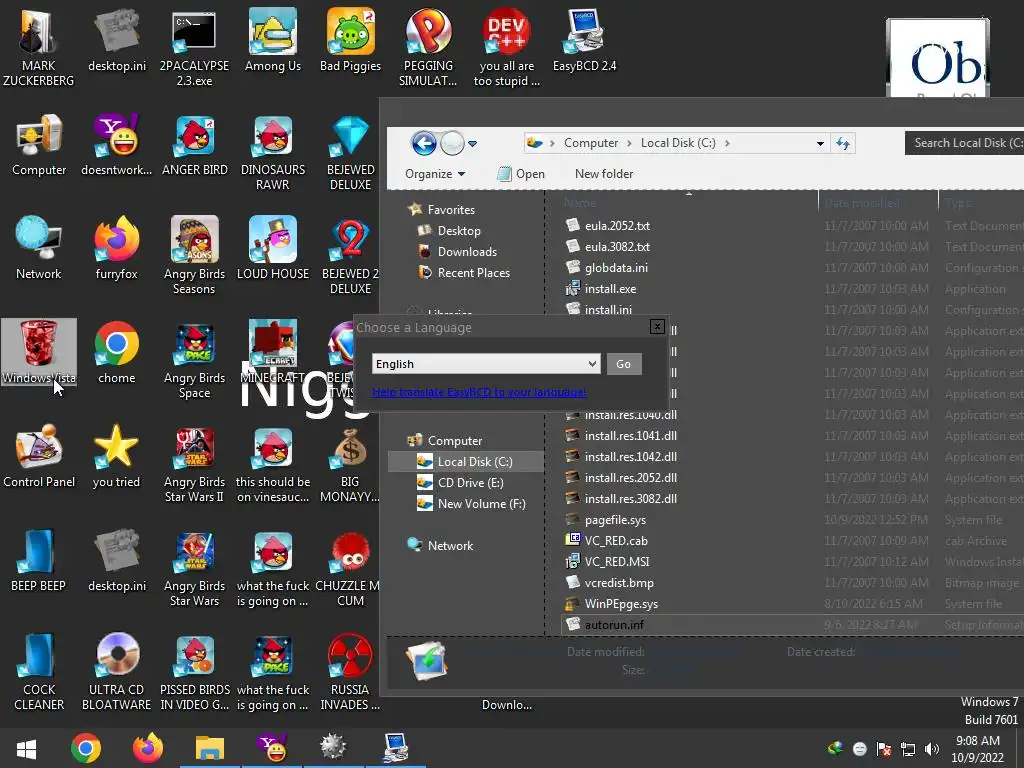Select the COCK CLEANER desktop icon
The image size is (1024, 768).
39,671
